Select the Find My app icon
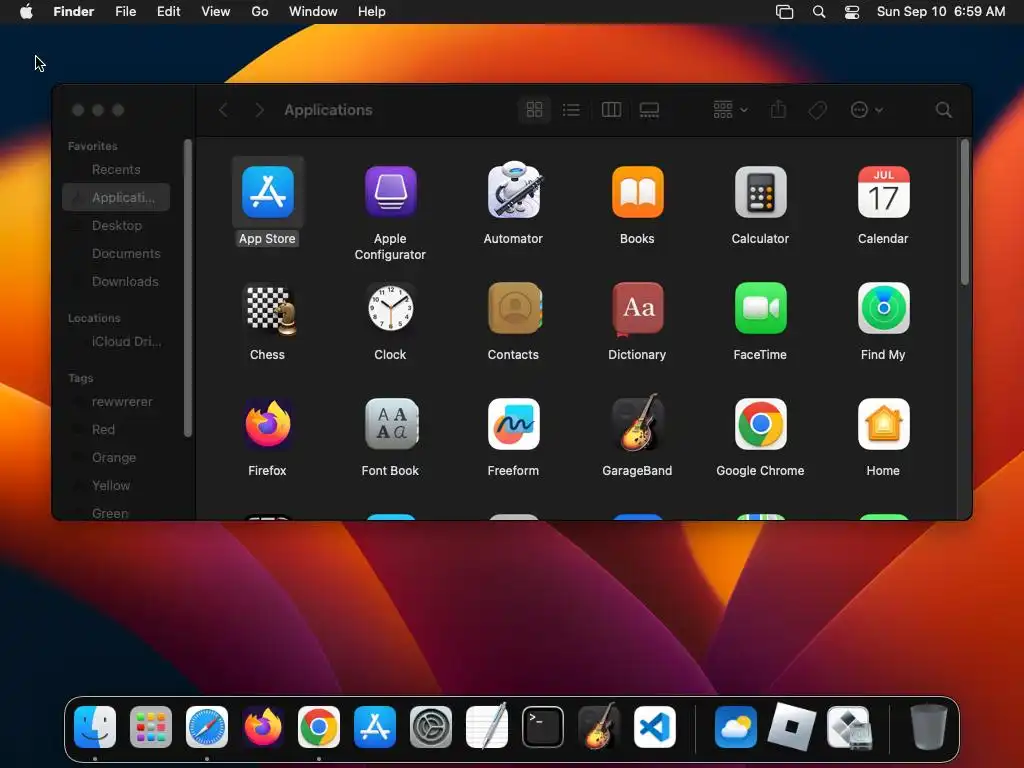 click(883, 308)
